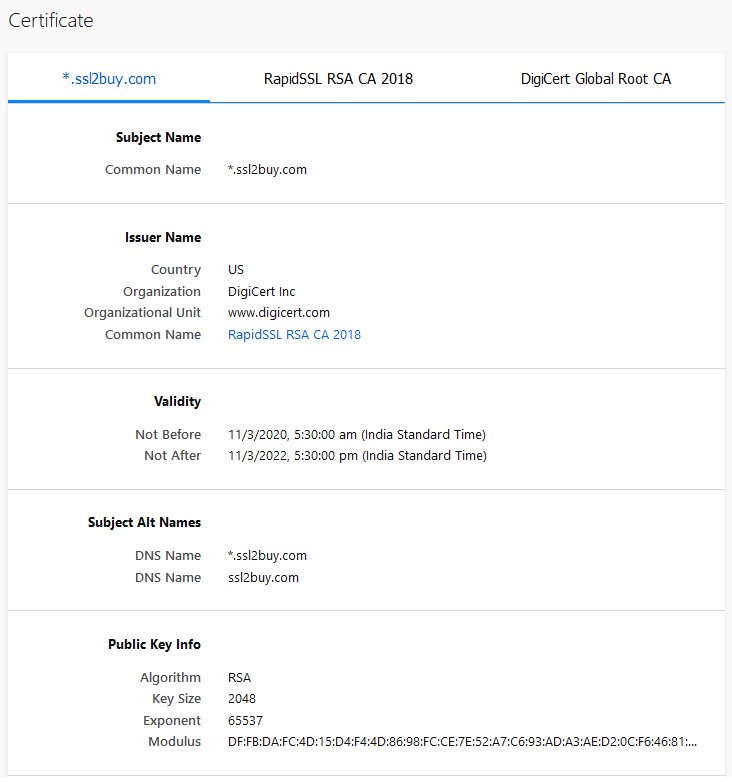
Task: Open the DigiCert Global Root CA tab
Action: click(595, 79)
